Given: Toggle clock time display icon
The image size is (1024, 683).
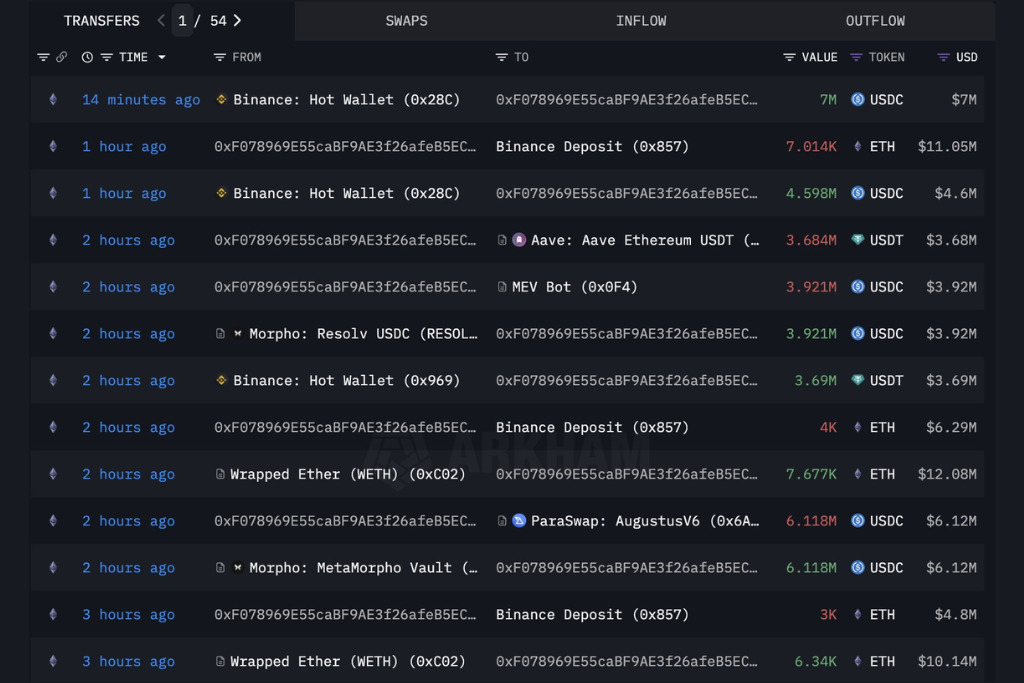Looking at the screenshot, I should 87,57.
